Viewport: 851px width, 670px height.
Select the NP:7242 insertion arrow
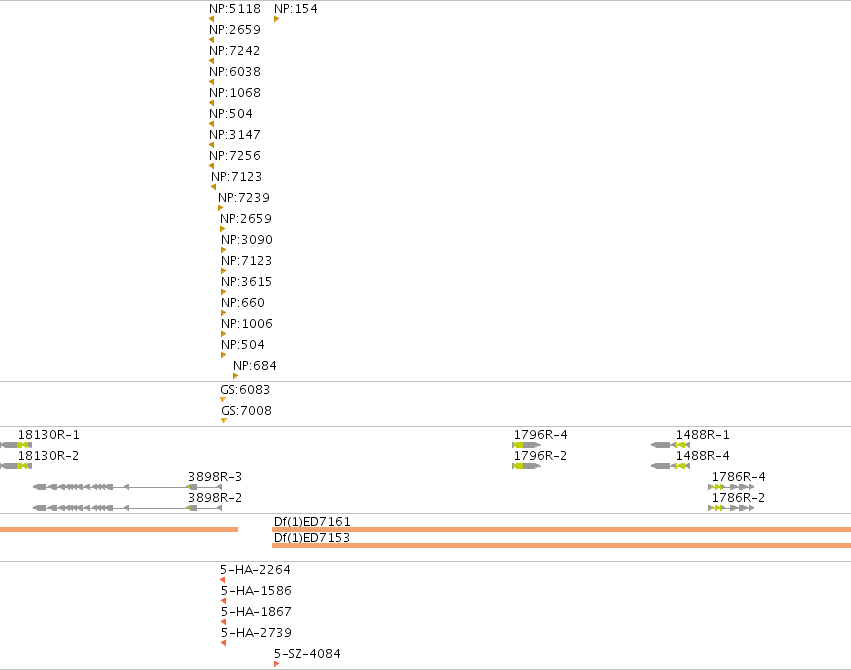pos(212,61)
